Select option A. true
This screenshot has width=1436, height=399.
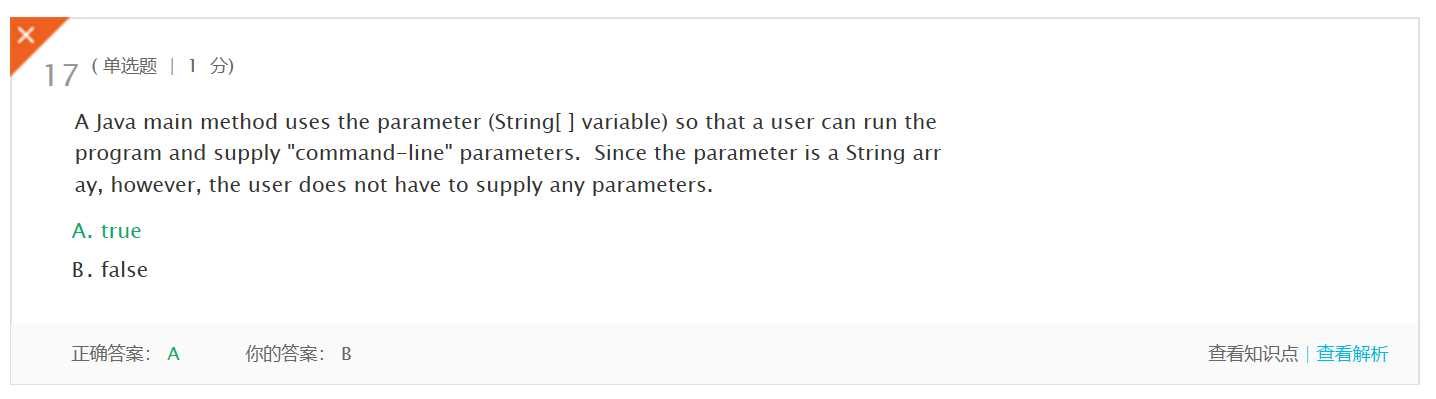pos(107,231)
